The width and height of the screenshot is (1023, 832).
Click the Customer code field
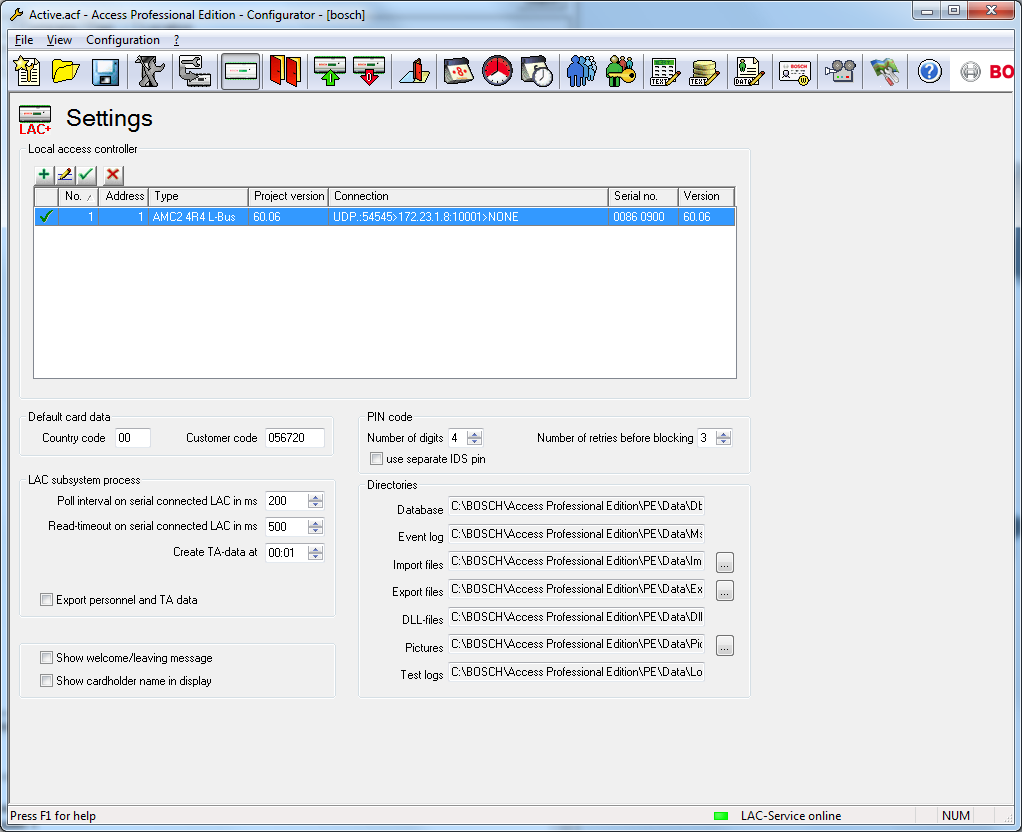295,438
